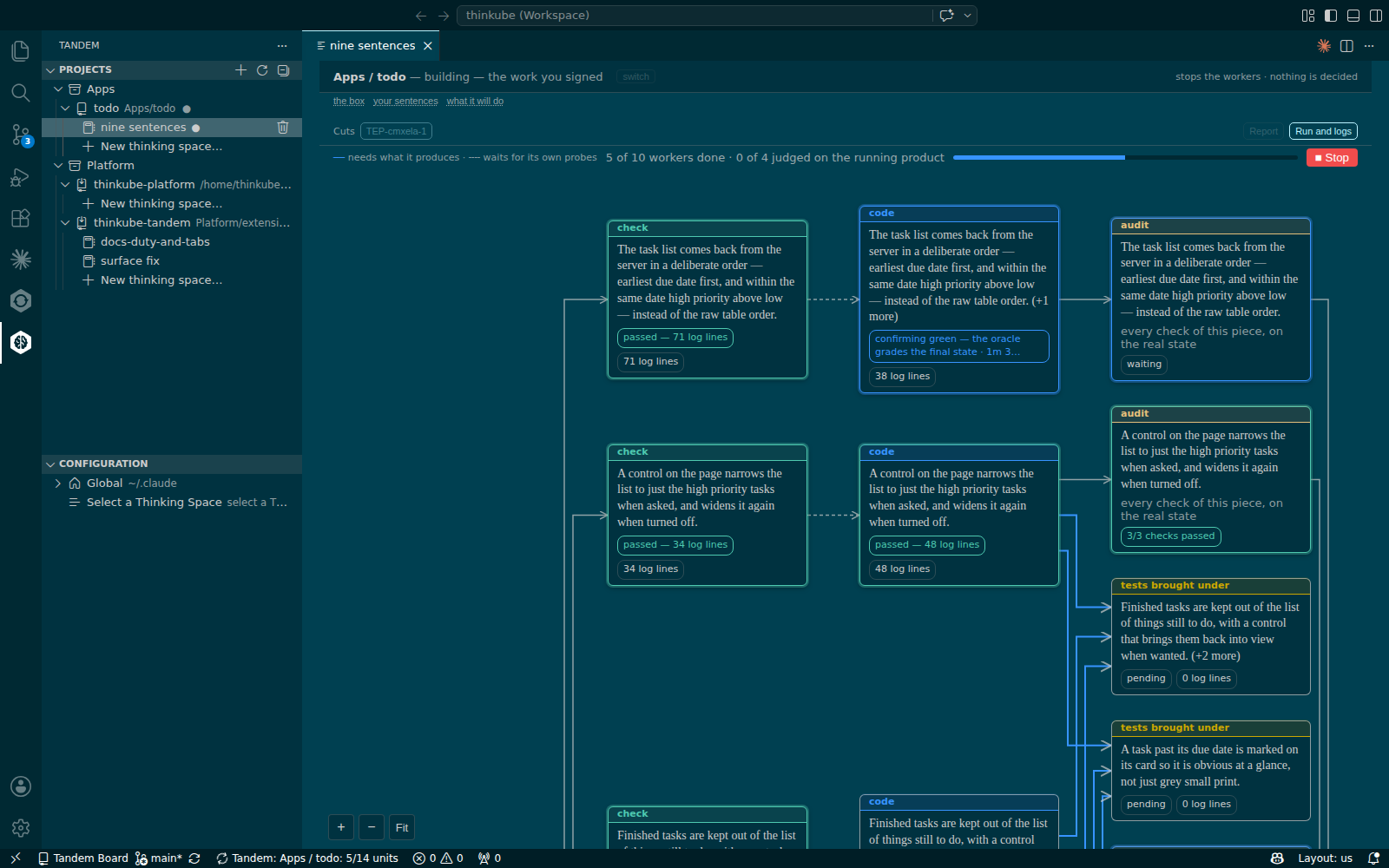This screenshot has width=1389, height=868.
Task: Zoom out the canvas with minus
Action: pos(372,828)
